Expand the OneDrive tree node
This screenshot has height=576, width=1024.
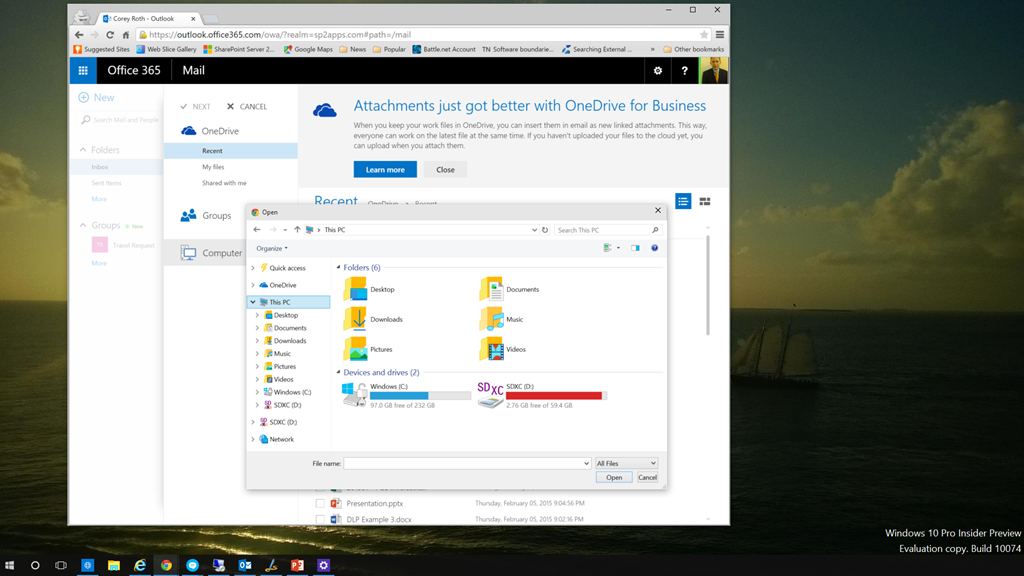253,285
